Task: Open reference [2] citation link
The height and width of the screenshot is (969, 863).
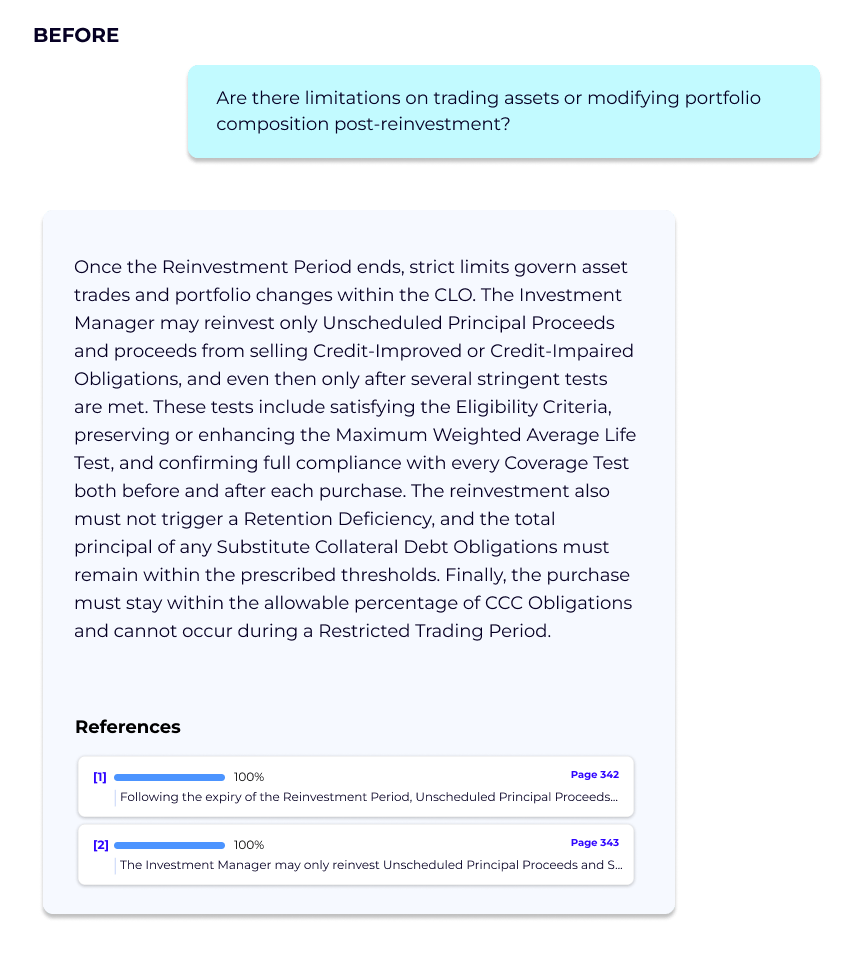Action: [x=101, y=845]
